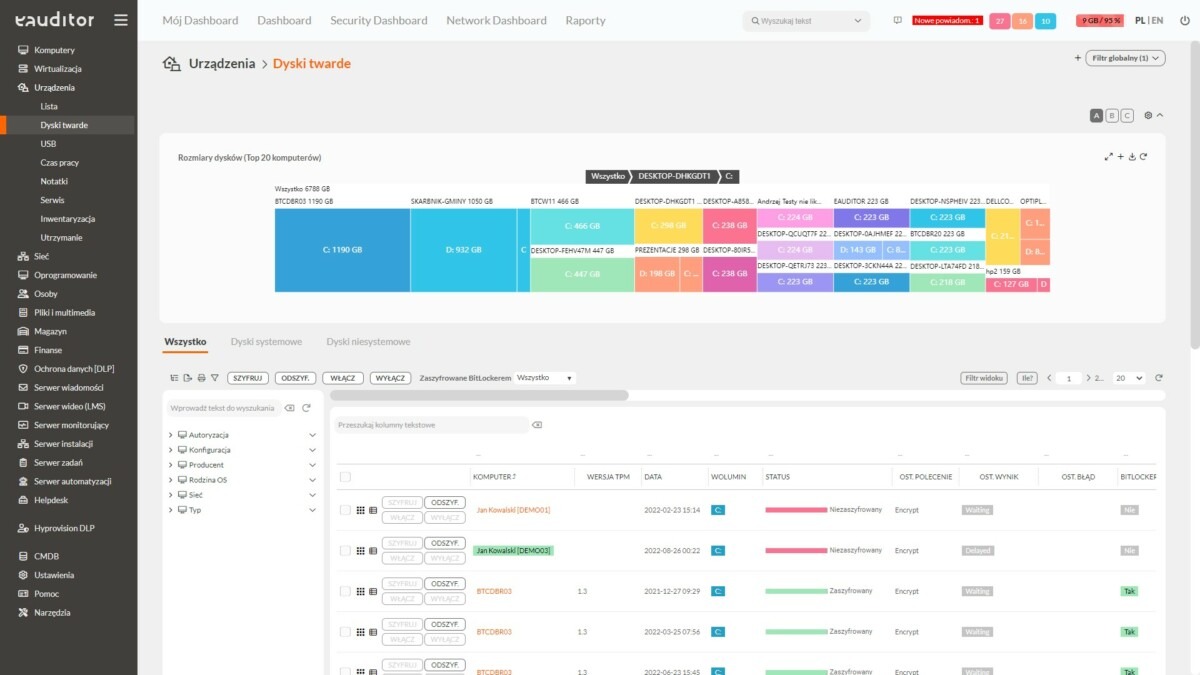The height and width of the screenshot is (675, 1200).
Task: Select all rows with the header checkbox
Action: (345, 477)
